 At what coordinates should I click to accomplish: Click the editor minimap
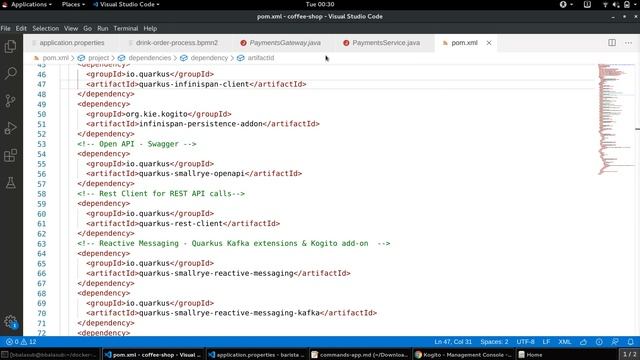coord(616,119)
